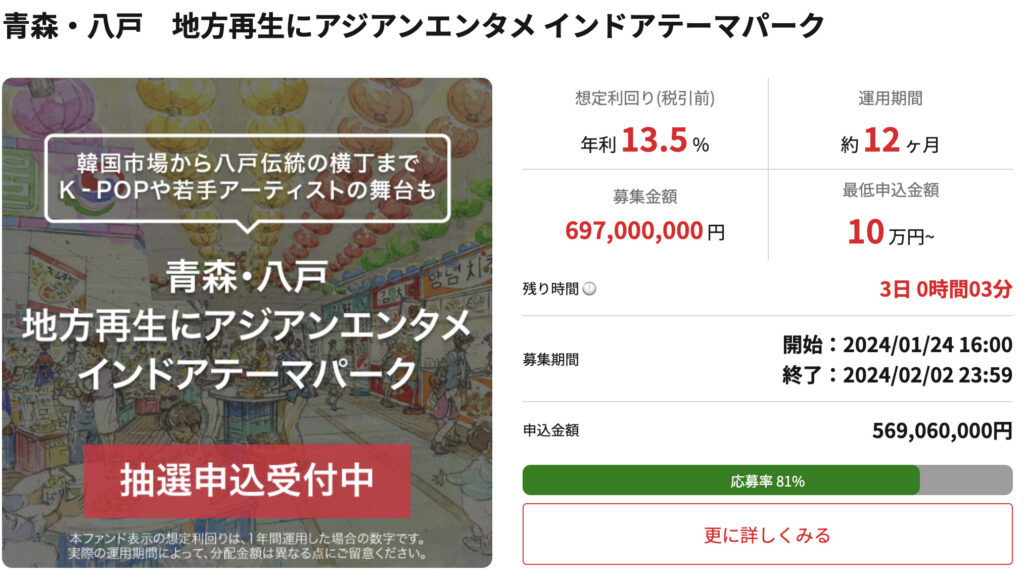
Task: Click the applied amount 569,060,000円
Action: (942, 431)
